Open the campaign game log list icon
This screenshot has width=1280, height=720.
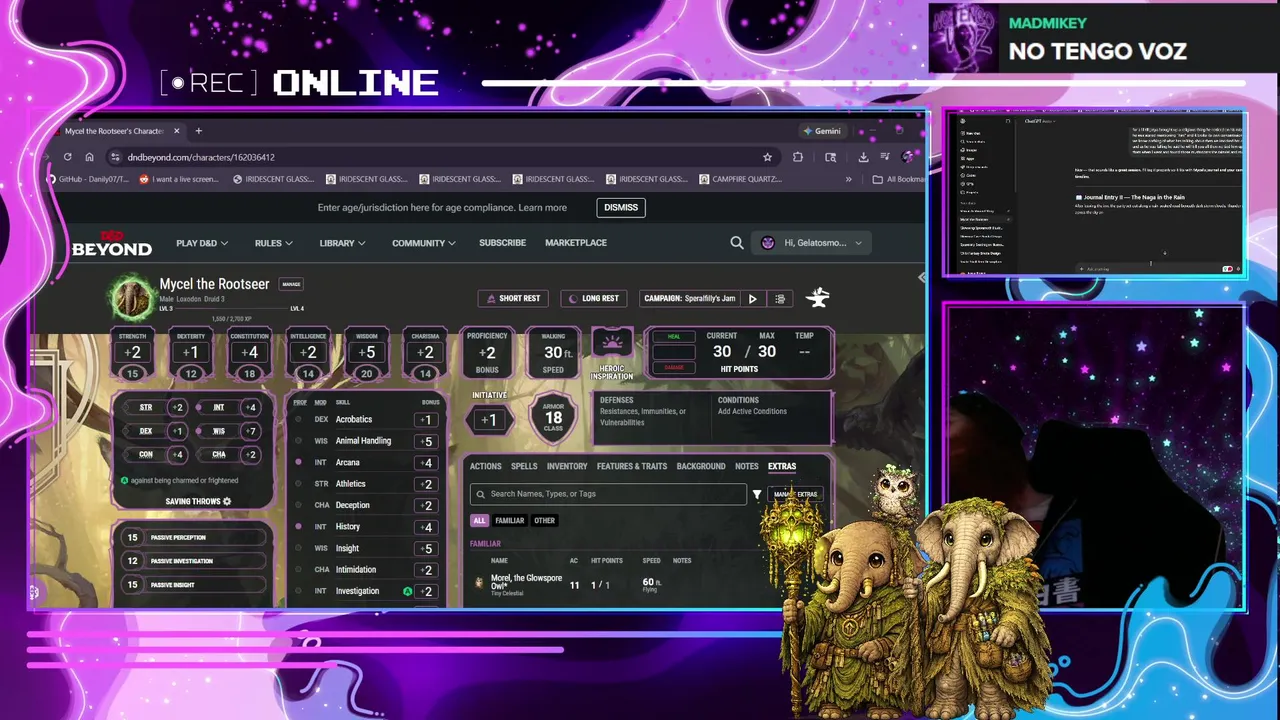pos(780,298)
